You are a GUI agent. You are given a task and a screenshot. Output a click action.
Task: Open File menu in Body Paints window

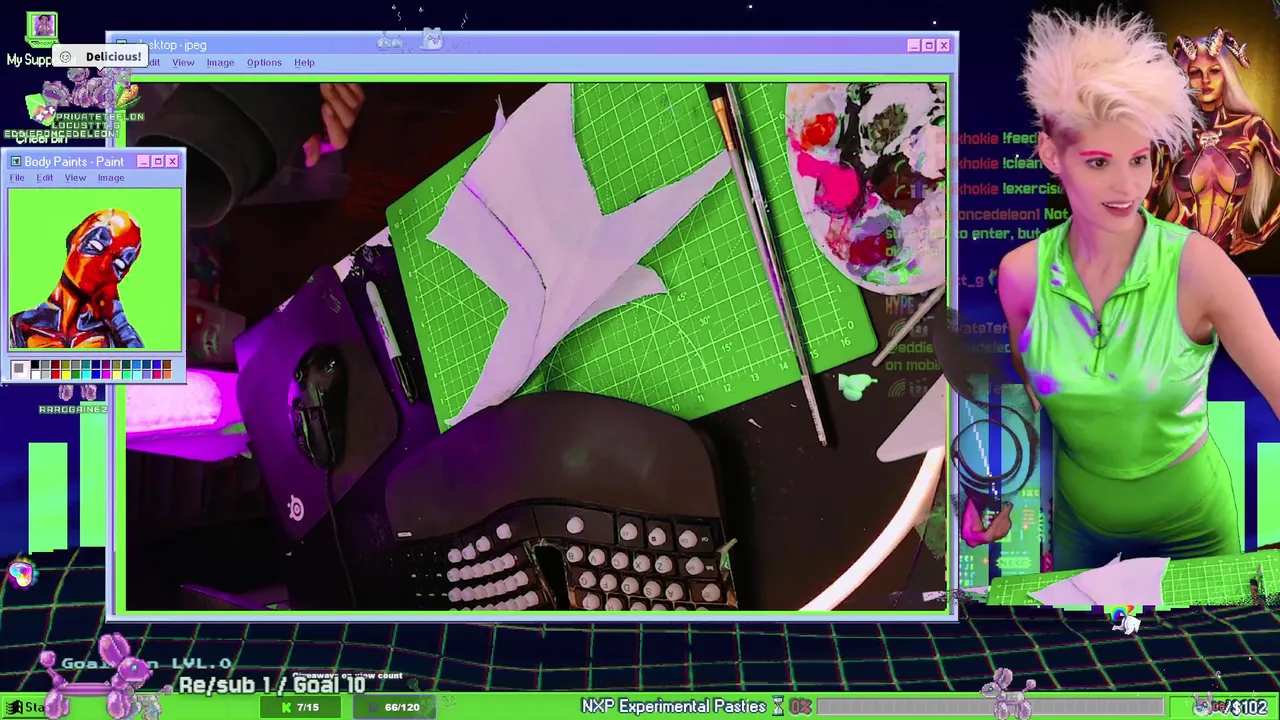click(x=17, y=178)
